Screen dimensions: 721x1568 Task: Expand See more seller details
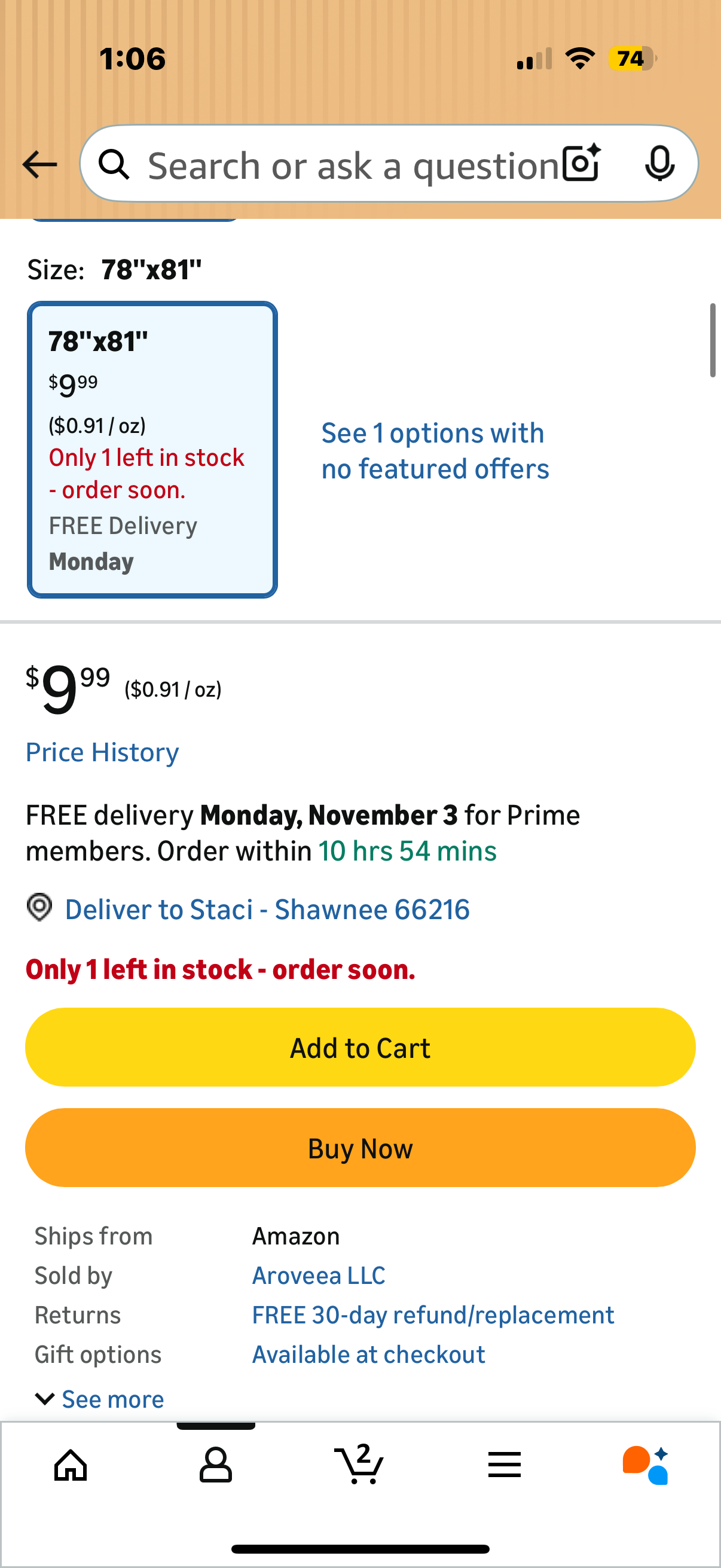113,1399
